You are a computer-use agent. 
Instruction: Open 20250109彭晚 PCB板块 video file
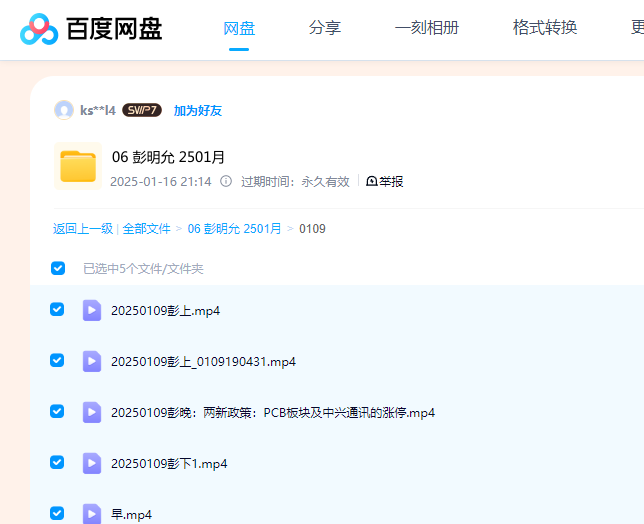click(x=273, y=413)
